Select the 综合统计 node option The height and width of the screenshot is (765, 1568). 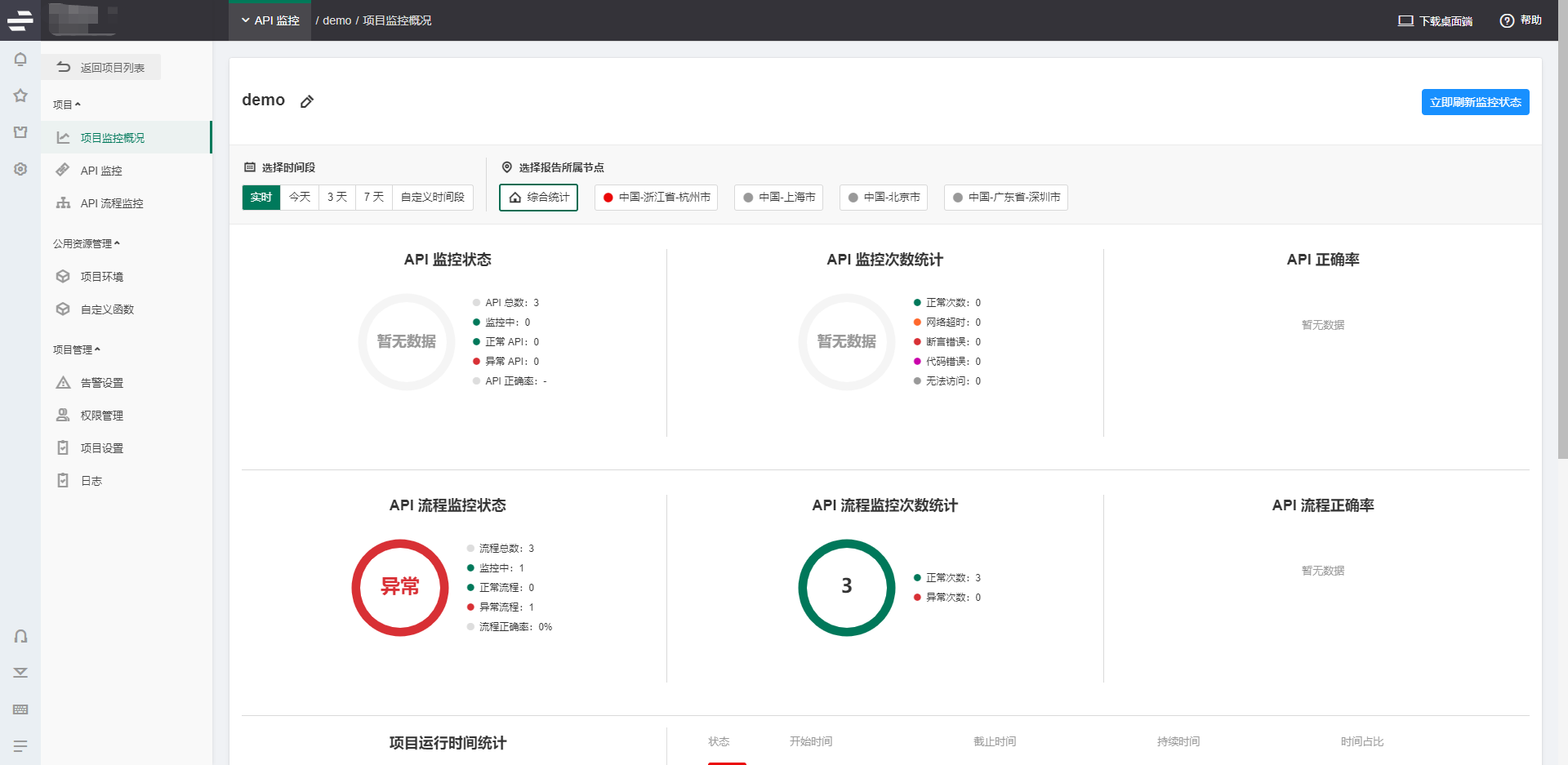(539, 197)
